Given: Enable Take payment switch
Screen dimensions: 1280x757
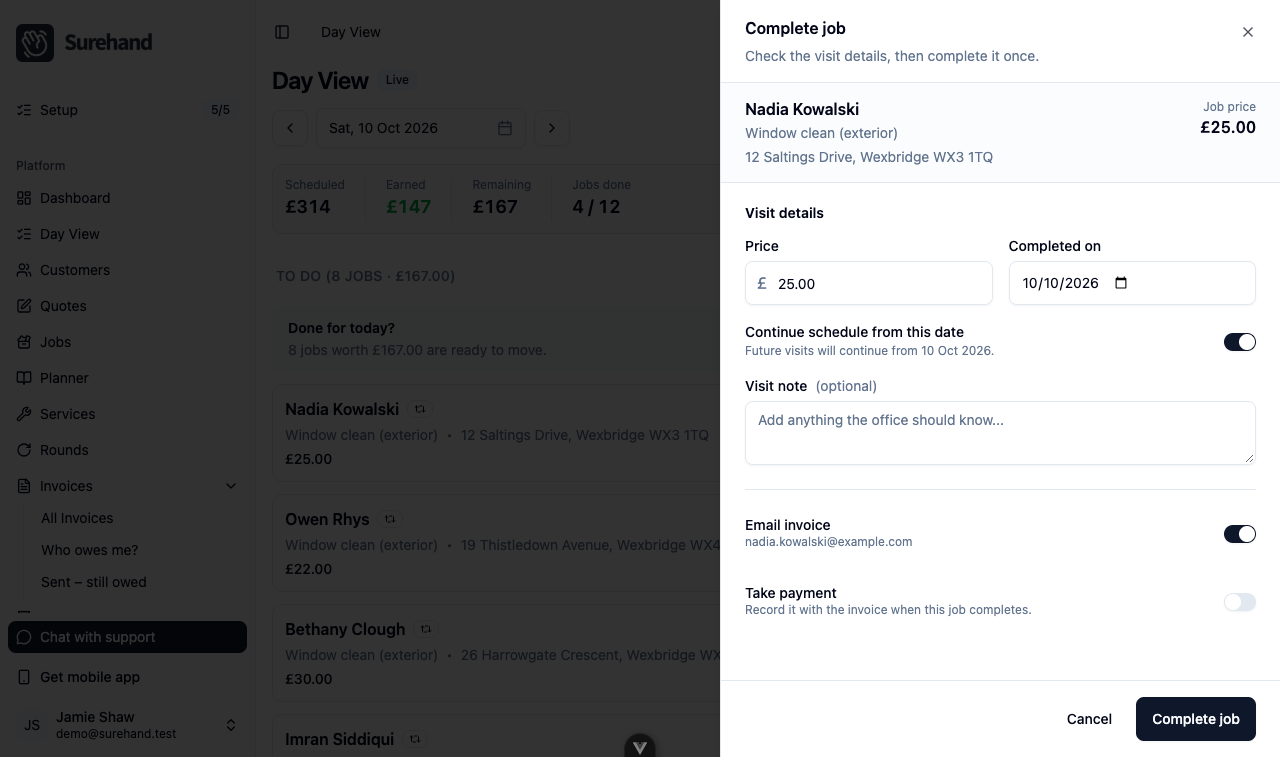Looking at the screenshot, I should [x=1240, y=602].
